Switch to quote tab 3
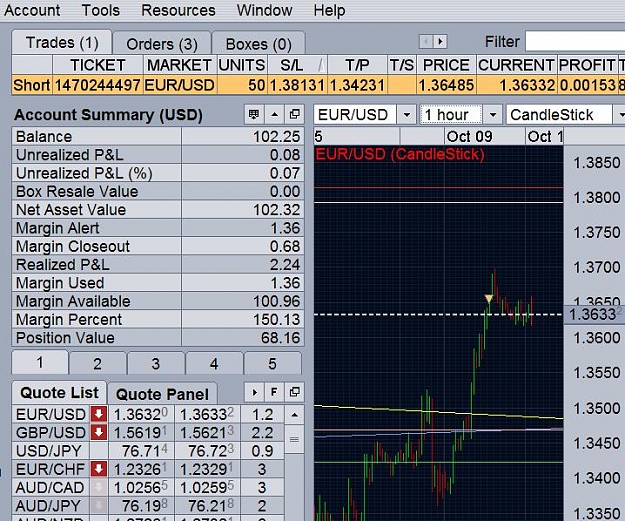The height and width of the screenshot is (521, 625). (x=156, y=363)
